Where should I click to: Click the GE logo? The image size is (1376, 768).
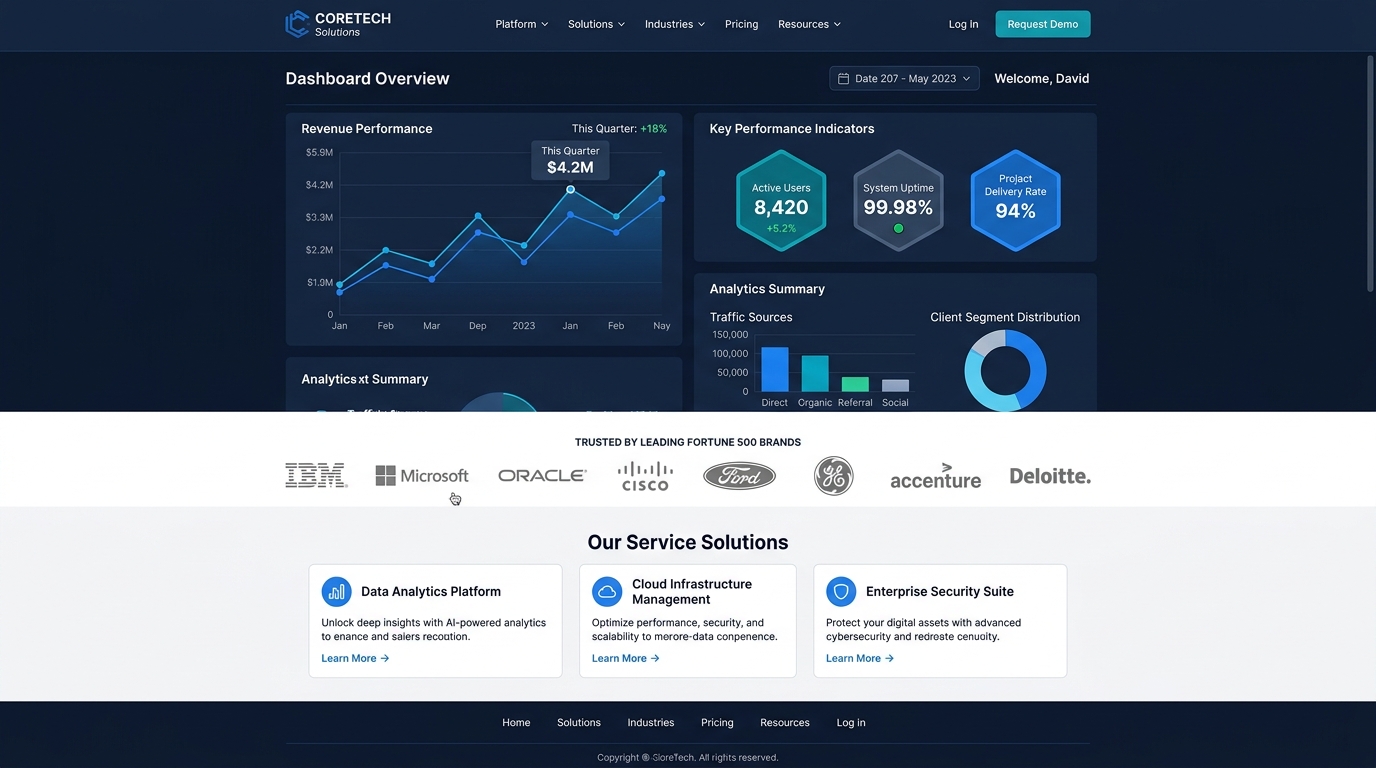coord(833,476)
